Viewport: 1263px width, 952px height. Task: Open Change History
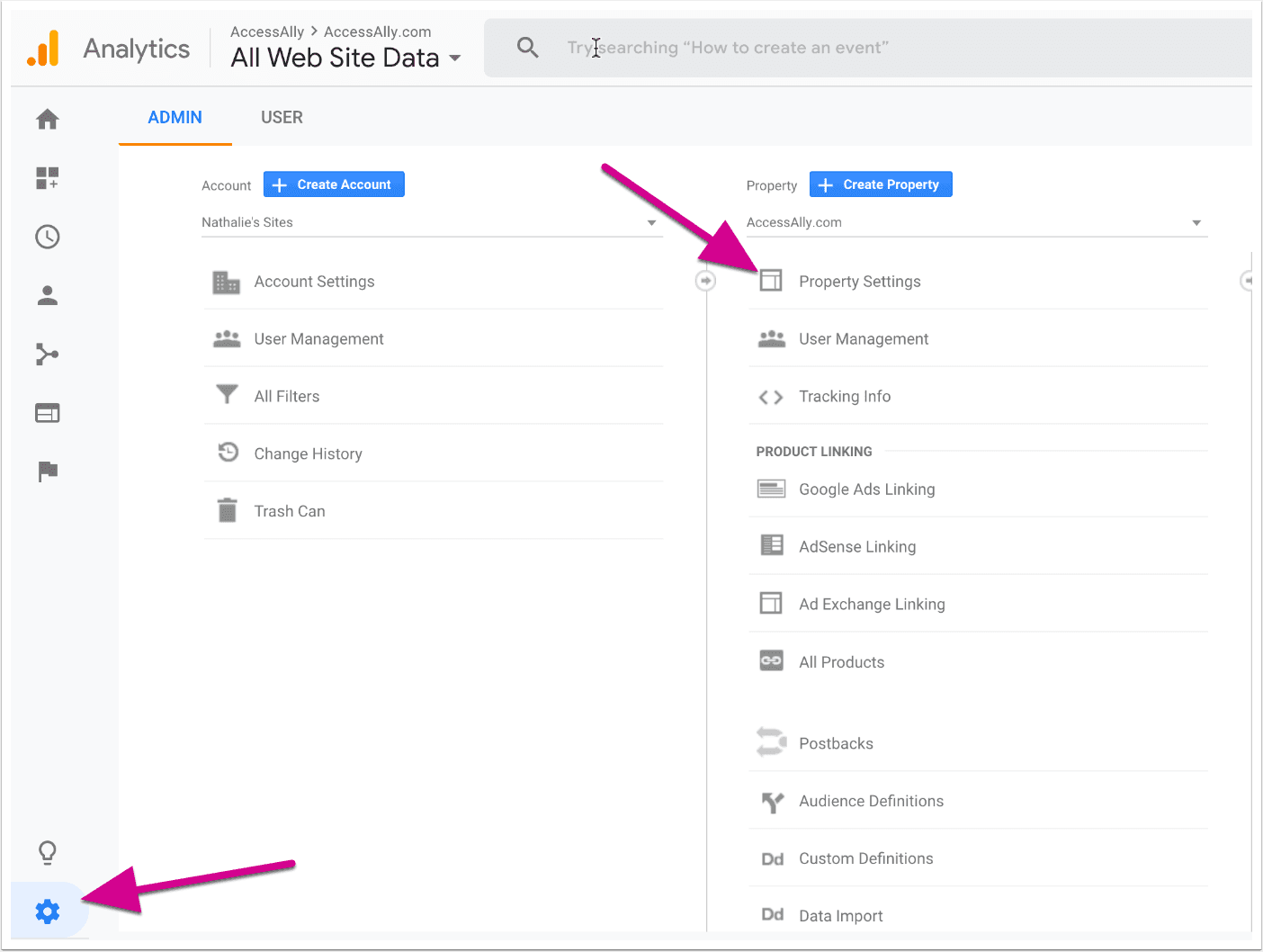pyautogui.click(x=309, y=454)
